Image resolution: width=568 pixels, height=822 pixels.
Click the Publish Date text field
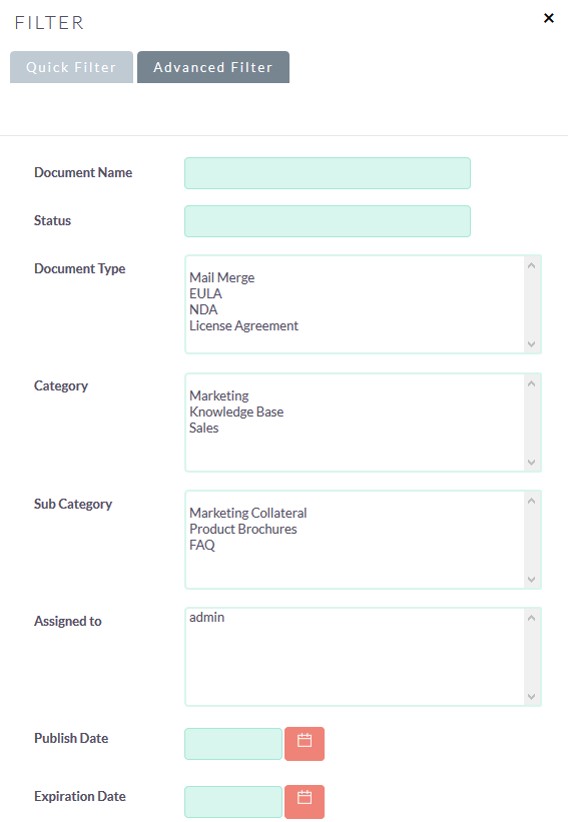pyautogui.click(x=233, y=743)
